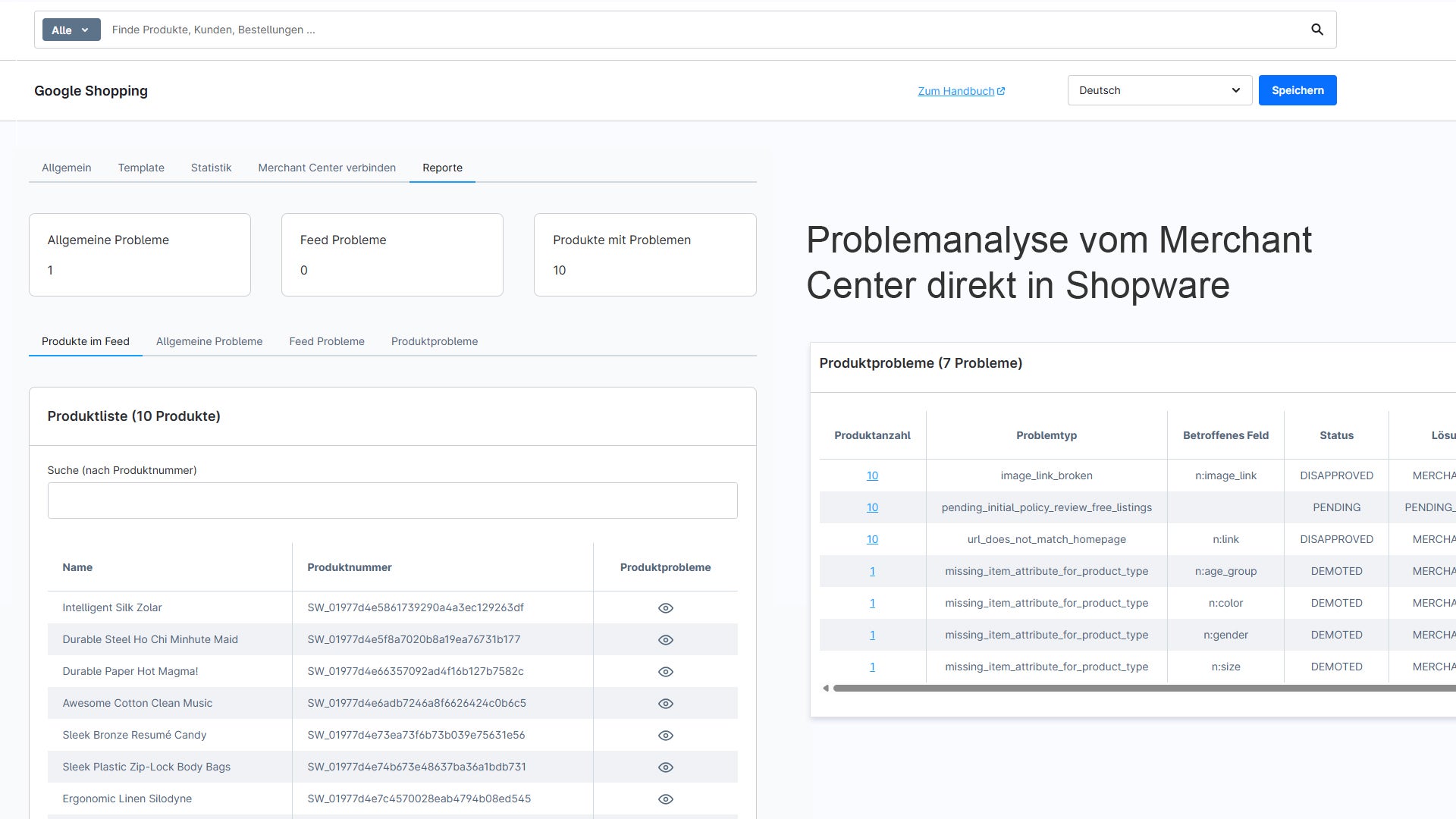Open count 1 for n:size row

(872, 667)
